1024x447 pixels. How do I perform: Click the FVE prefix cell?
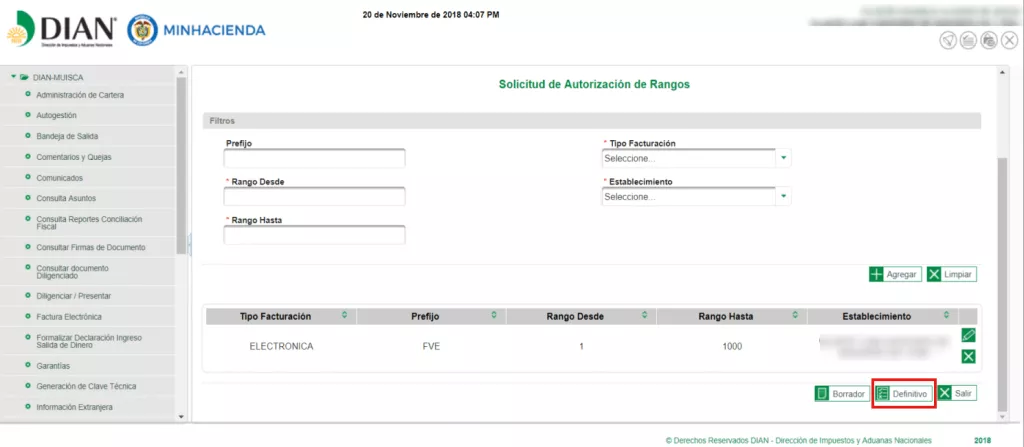point(431,346)
